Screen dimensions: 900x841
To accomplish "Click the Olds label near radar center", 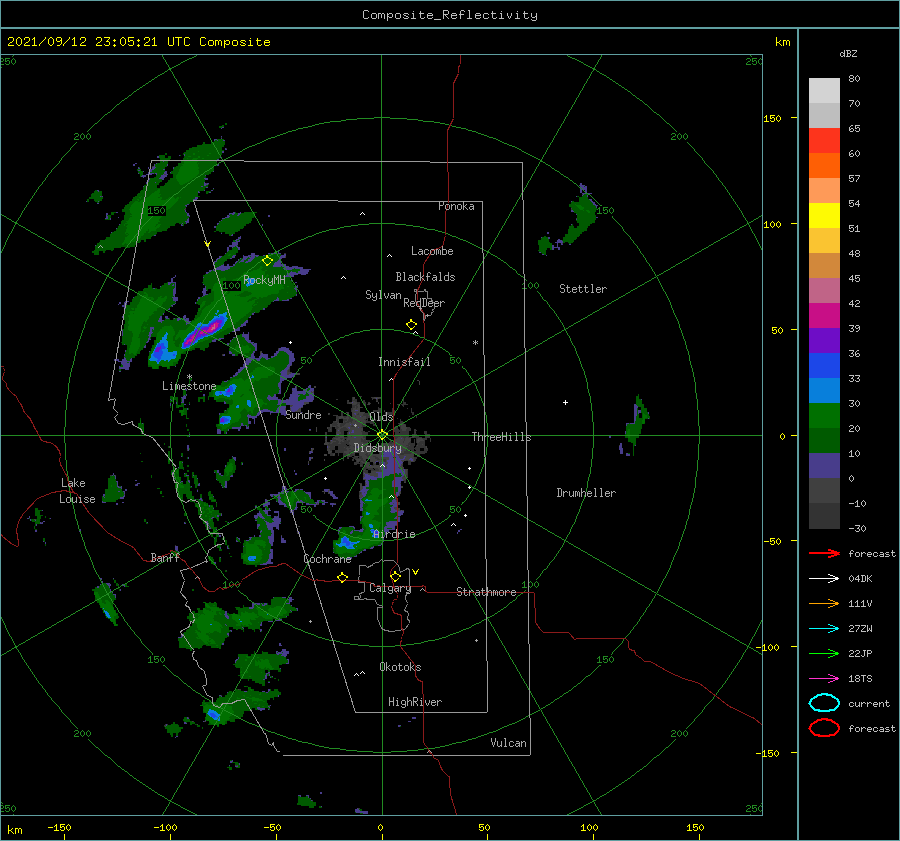I will pos(381,416).
